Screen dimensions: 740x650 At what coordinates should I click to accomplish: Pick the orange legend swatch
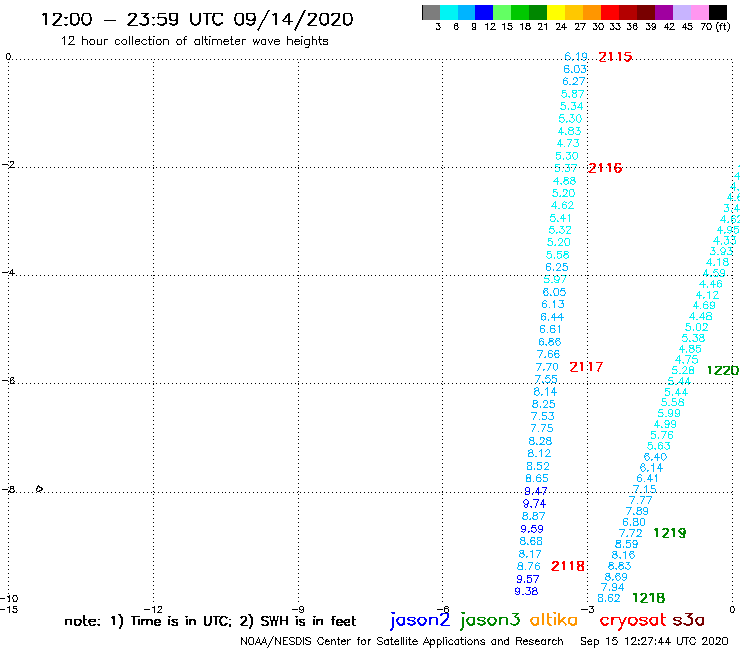(x=592, y=13)
